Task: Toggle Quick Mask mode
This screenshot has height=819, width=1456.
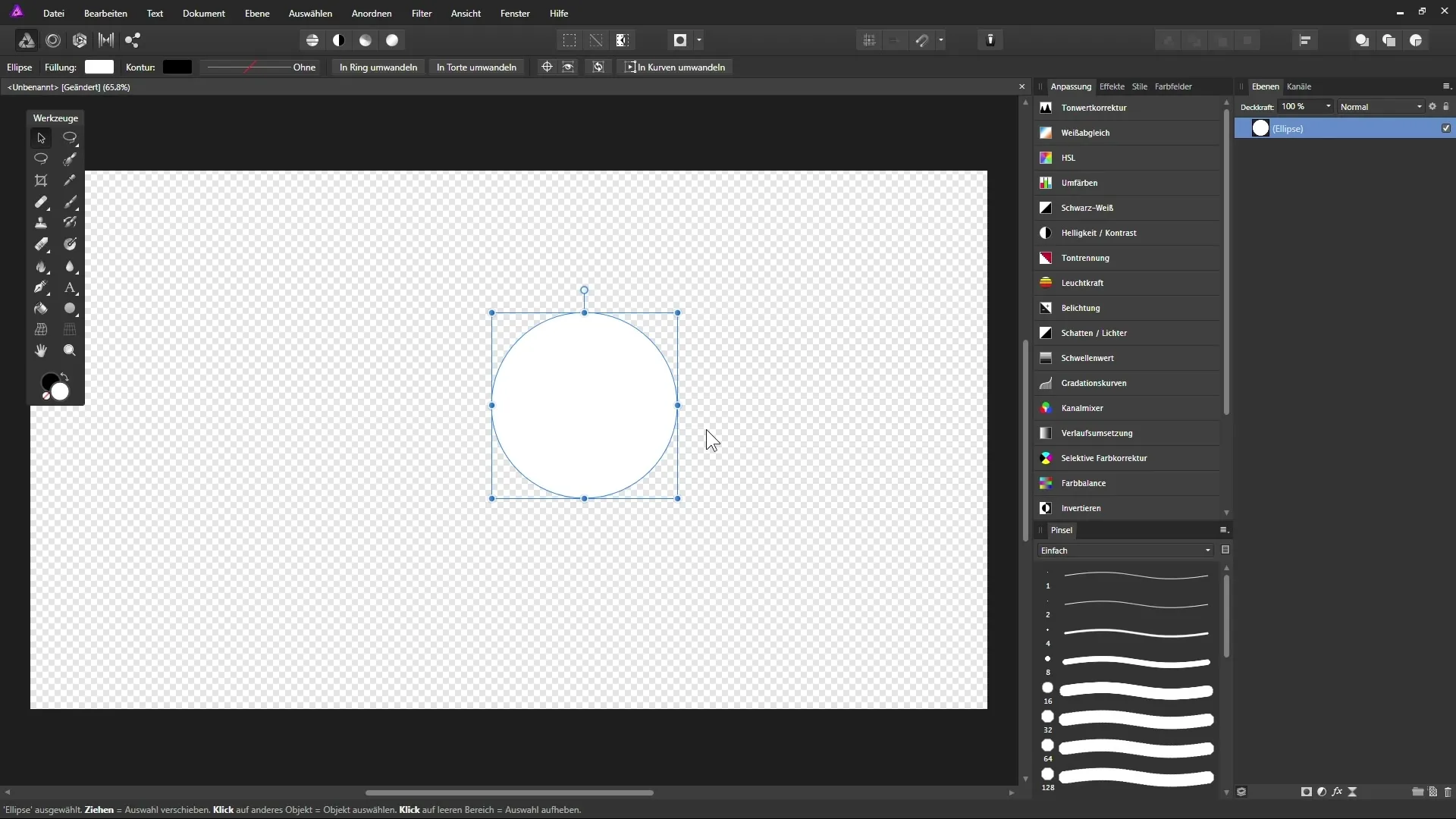Action: tap(680, 40)
